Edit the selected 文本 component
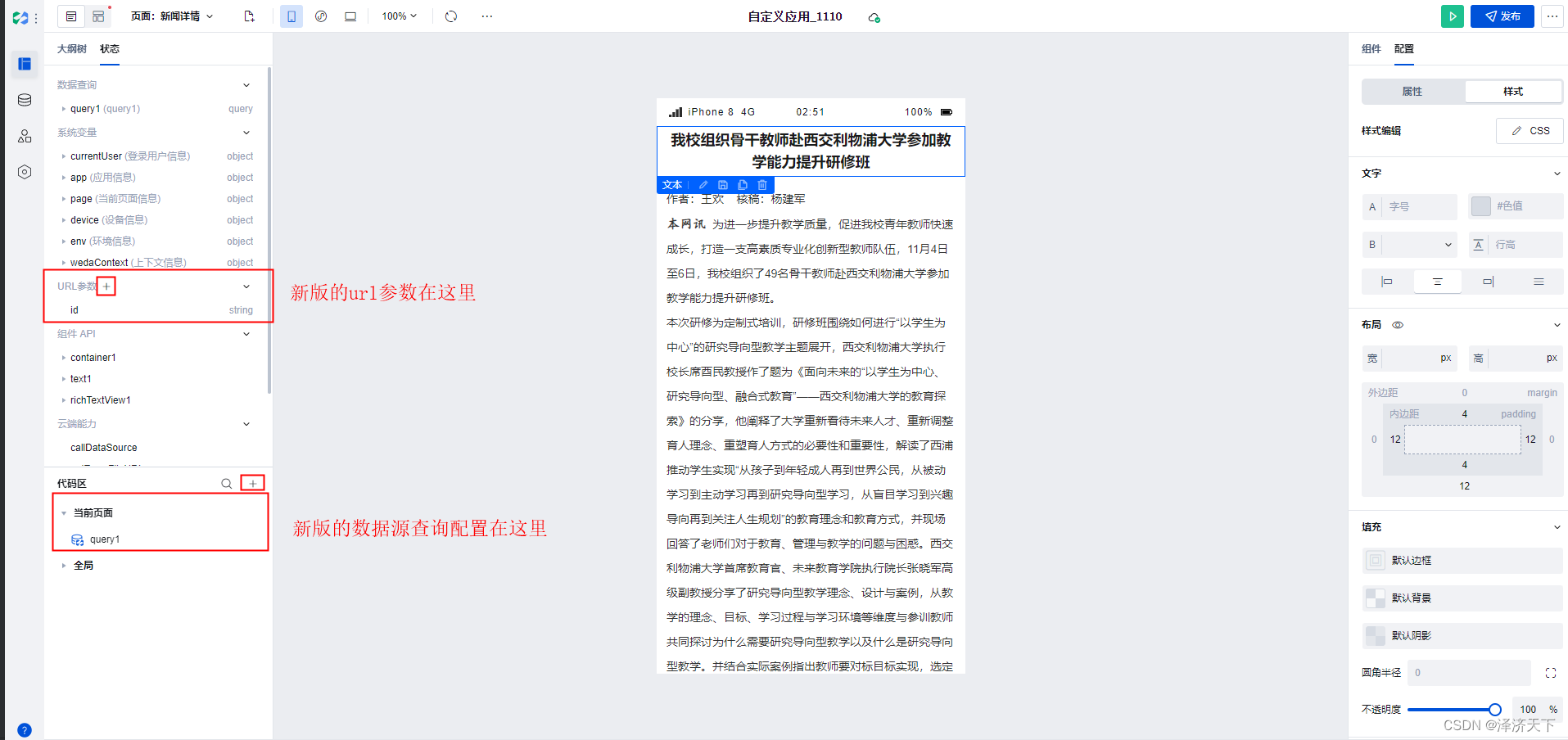1568x740 pixels. click(703, 185)
